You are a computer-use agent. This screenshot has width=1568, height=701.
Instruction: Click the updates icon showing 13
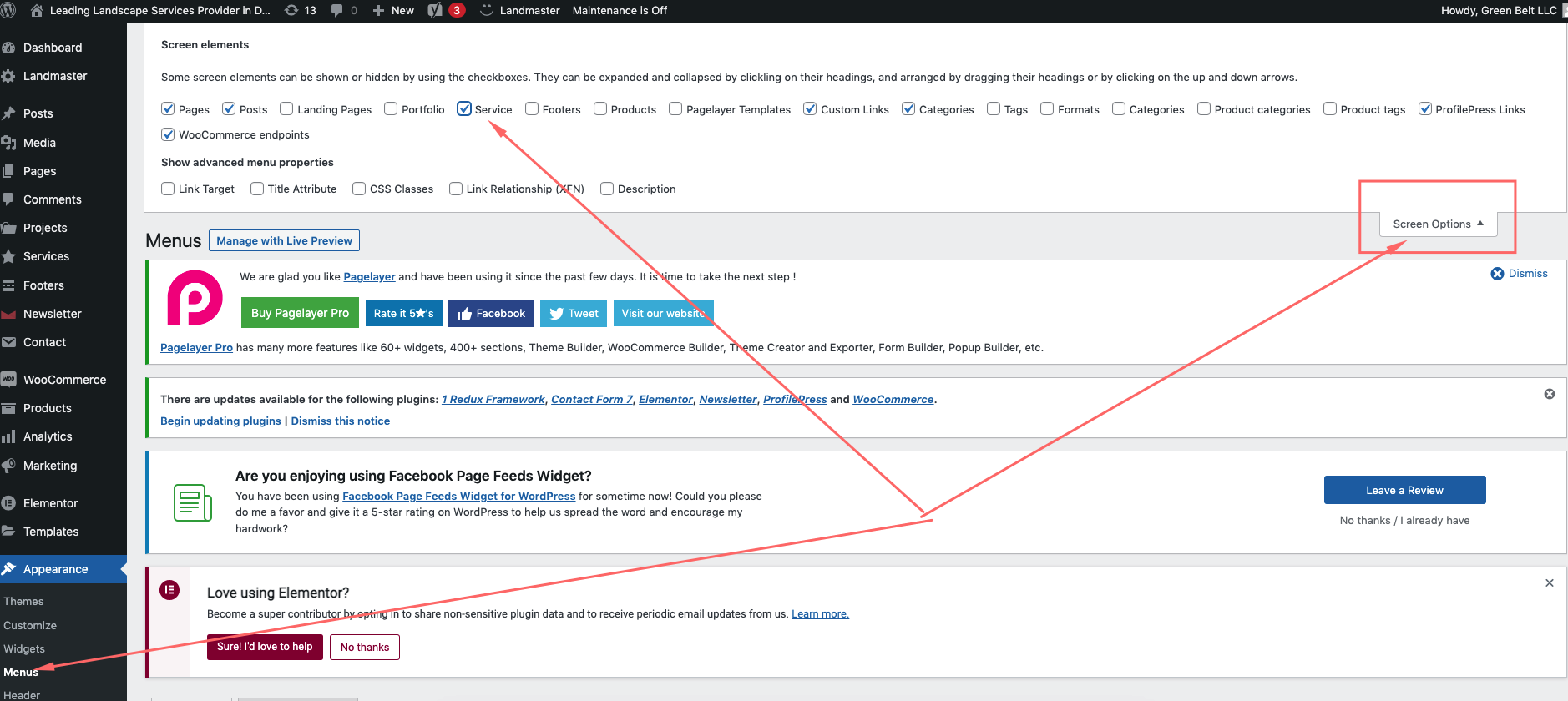click(x=291, y=10)
